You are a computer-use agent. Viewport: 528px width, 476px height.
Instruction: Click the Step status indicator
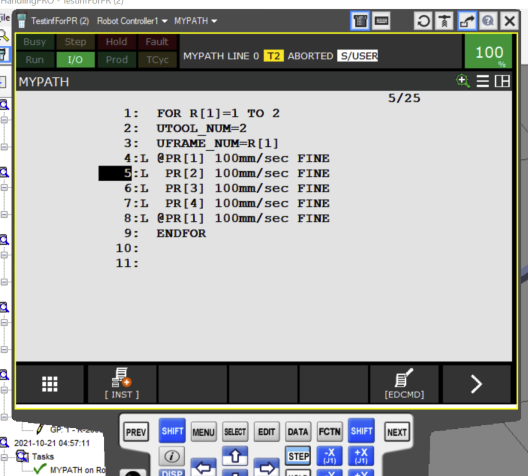pyautogui.click(x=75, y=42)
